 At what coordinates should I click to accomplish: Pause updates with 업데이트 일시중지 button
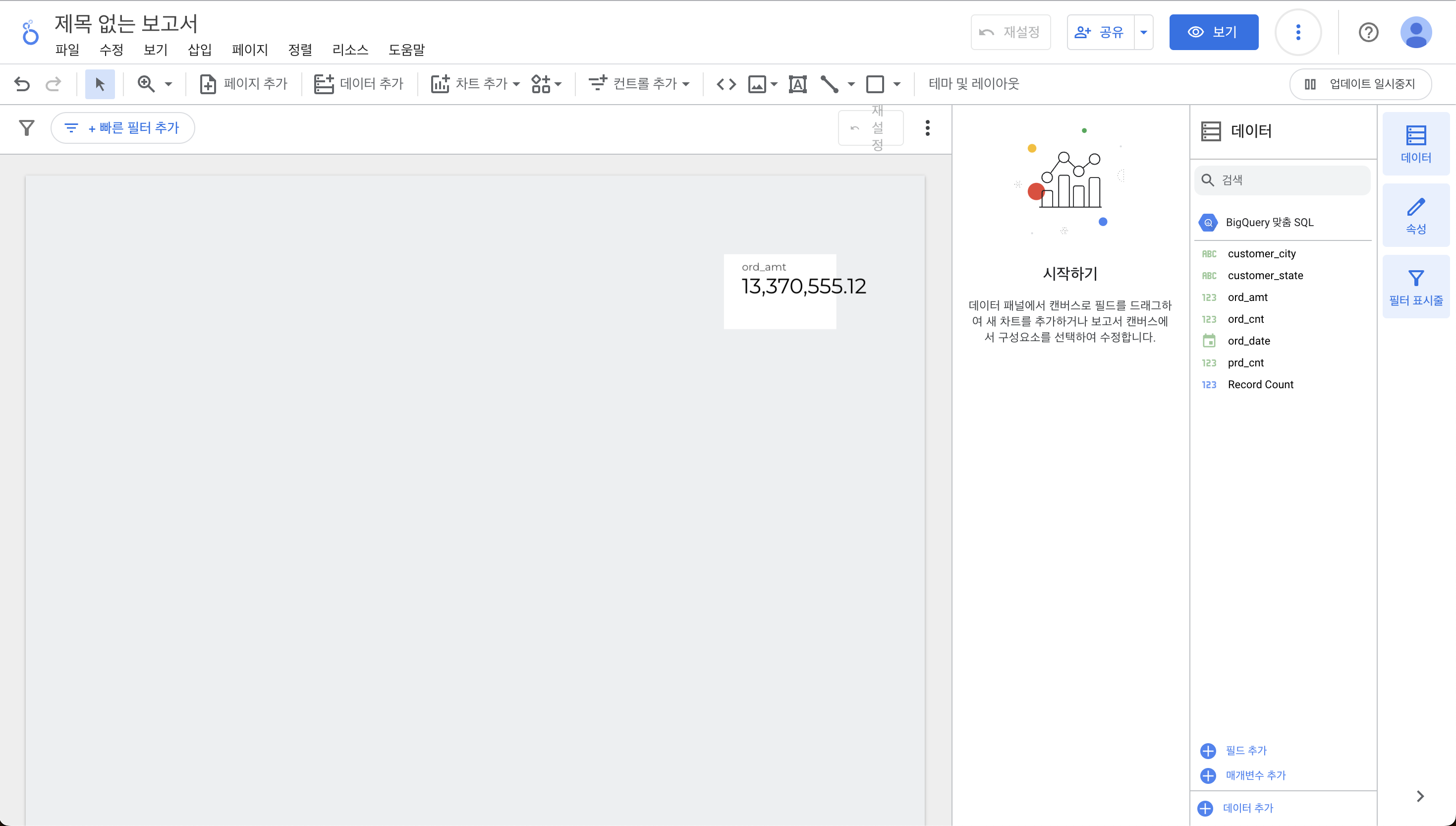(1360, 84)
